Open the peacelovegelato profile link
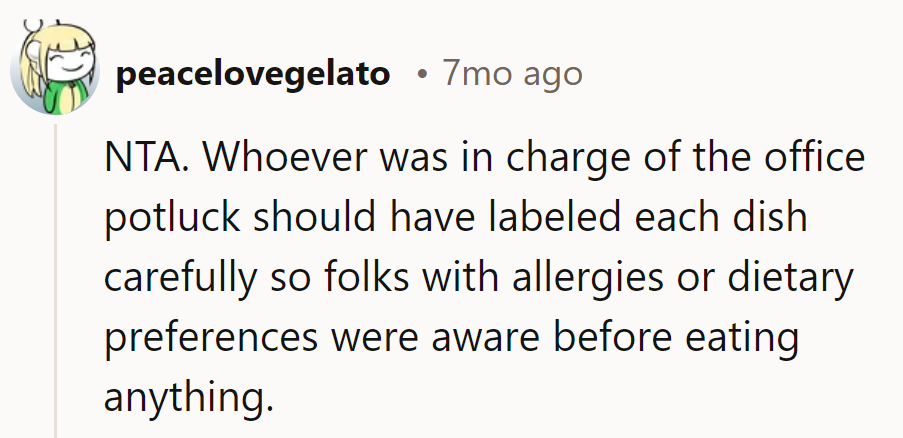Screen dimensions: 903x438 tap(253, 75)
